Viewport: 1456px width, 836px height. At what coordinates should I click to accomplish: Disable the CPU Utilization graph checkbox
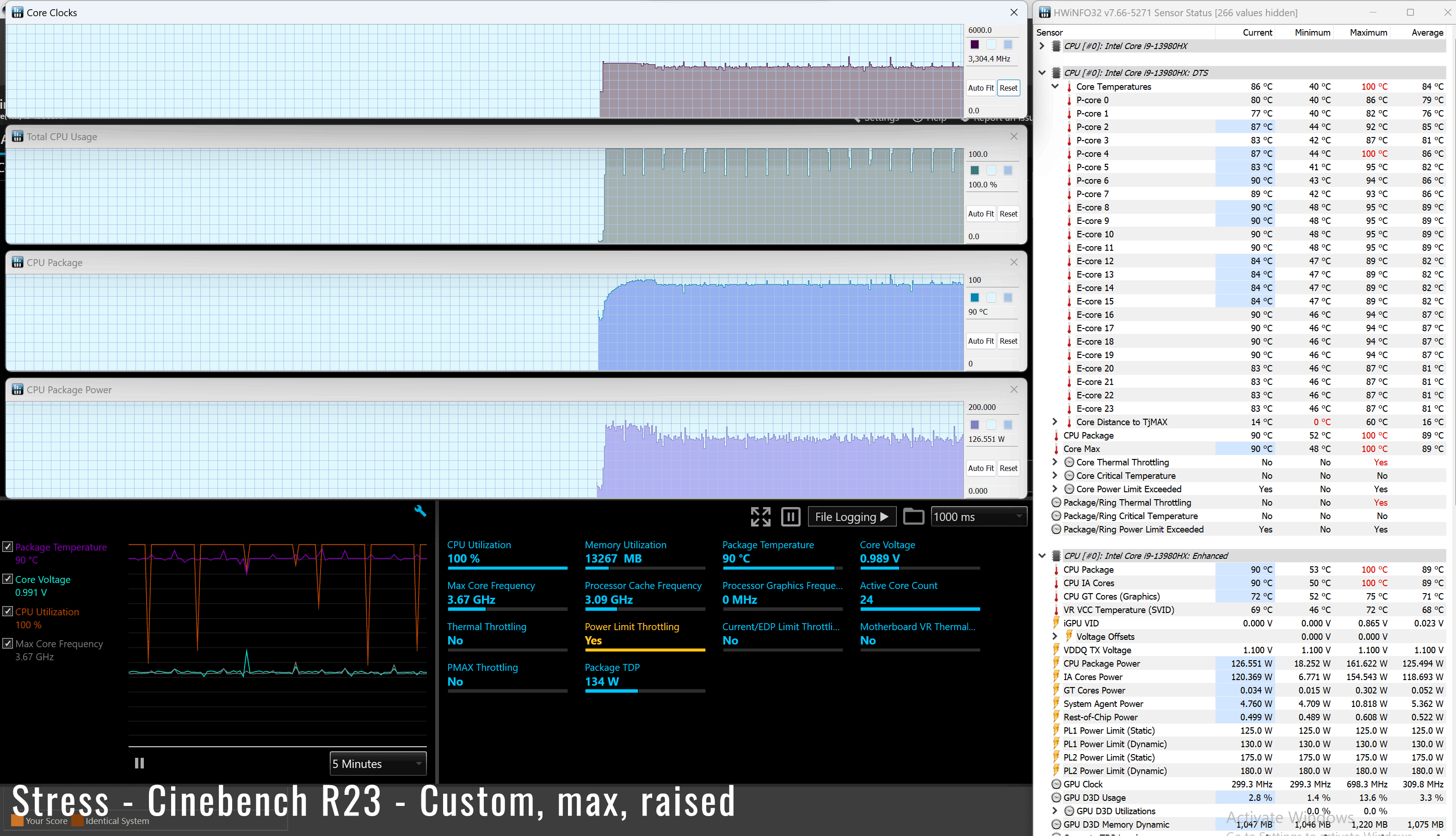click(x=8, y=611)
